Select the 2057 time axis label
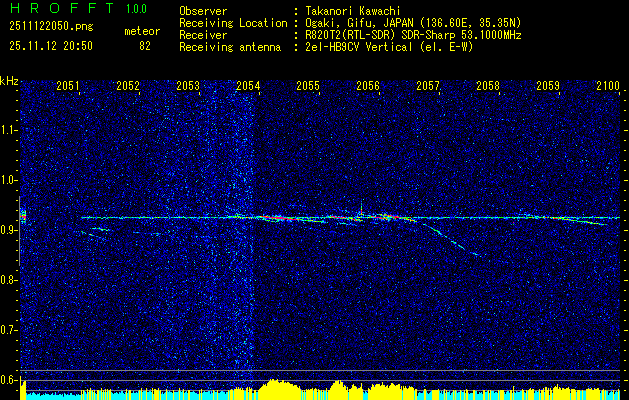Image resolution: width=629 pixels, height=400 pixels. click(x=428, y=86)
